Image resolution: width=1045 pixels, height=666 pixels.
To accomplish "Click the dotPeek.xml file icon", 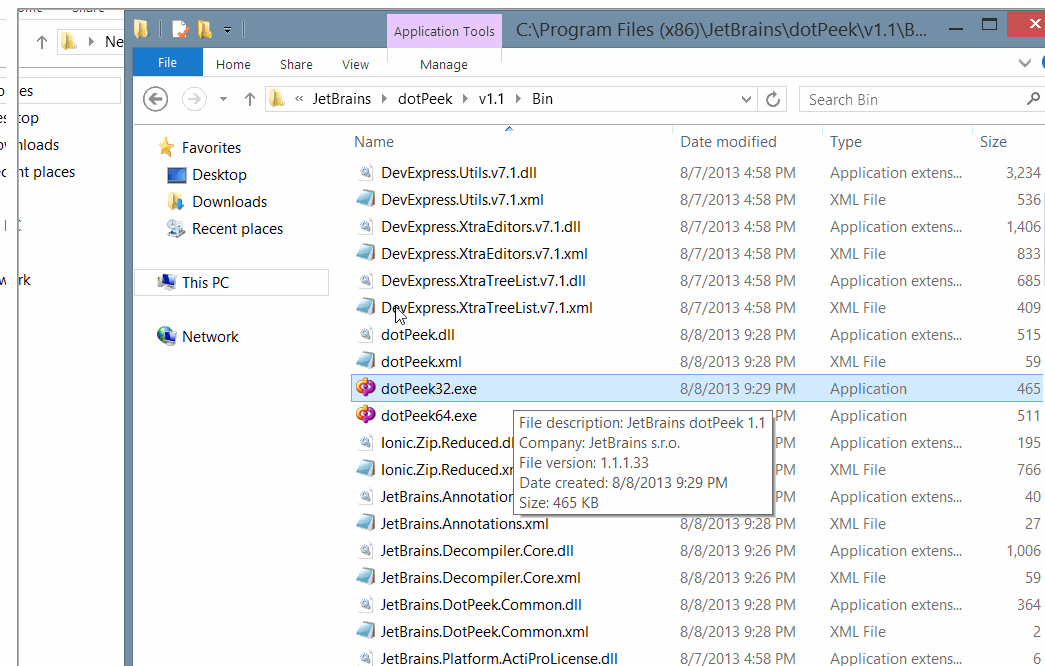I will [365, 361].
